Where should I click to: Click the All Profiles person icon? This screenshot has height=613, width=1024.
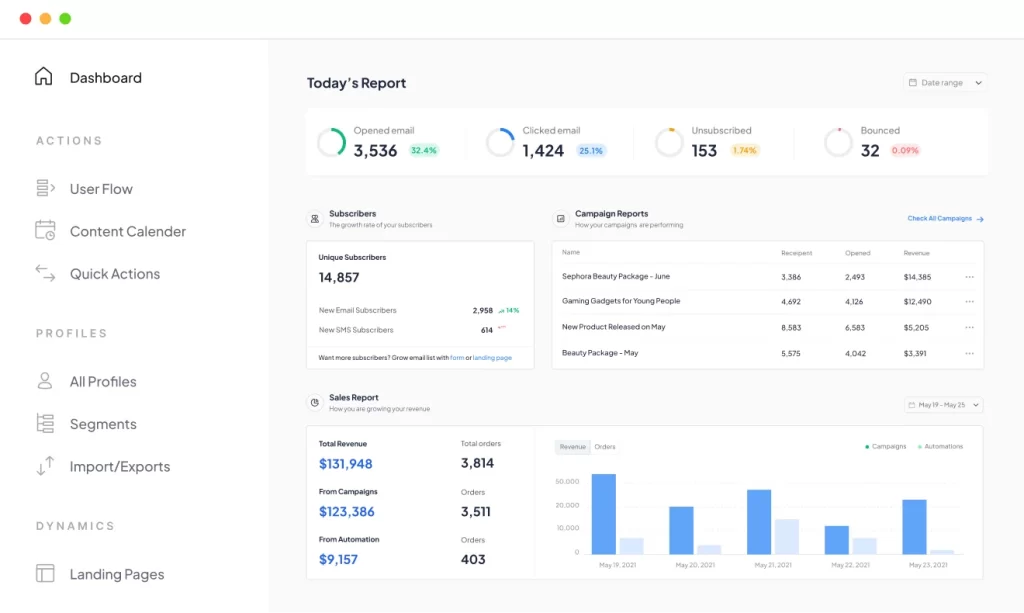45,381
